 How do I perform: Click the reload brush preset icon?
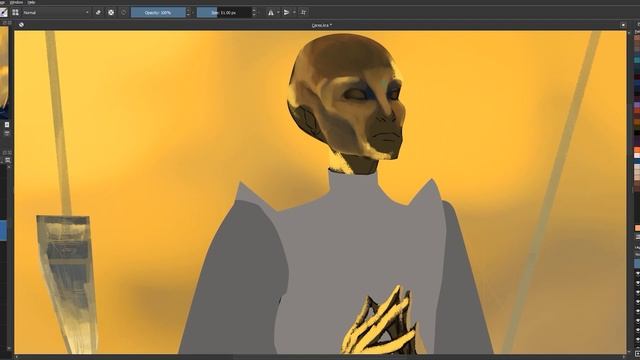124,13
